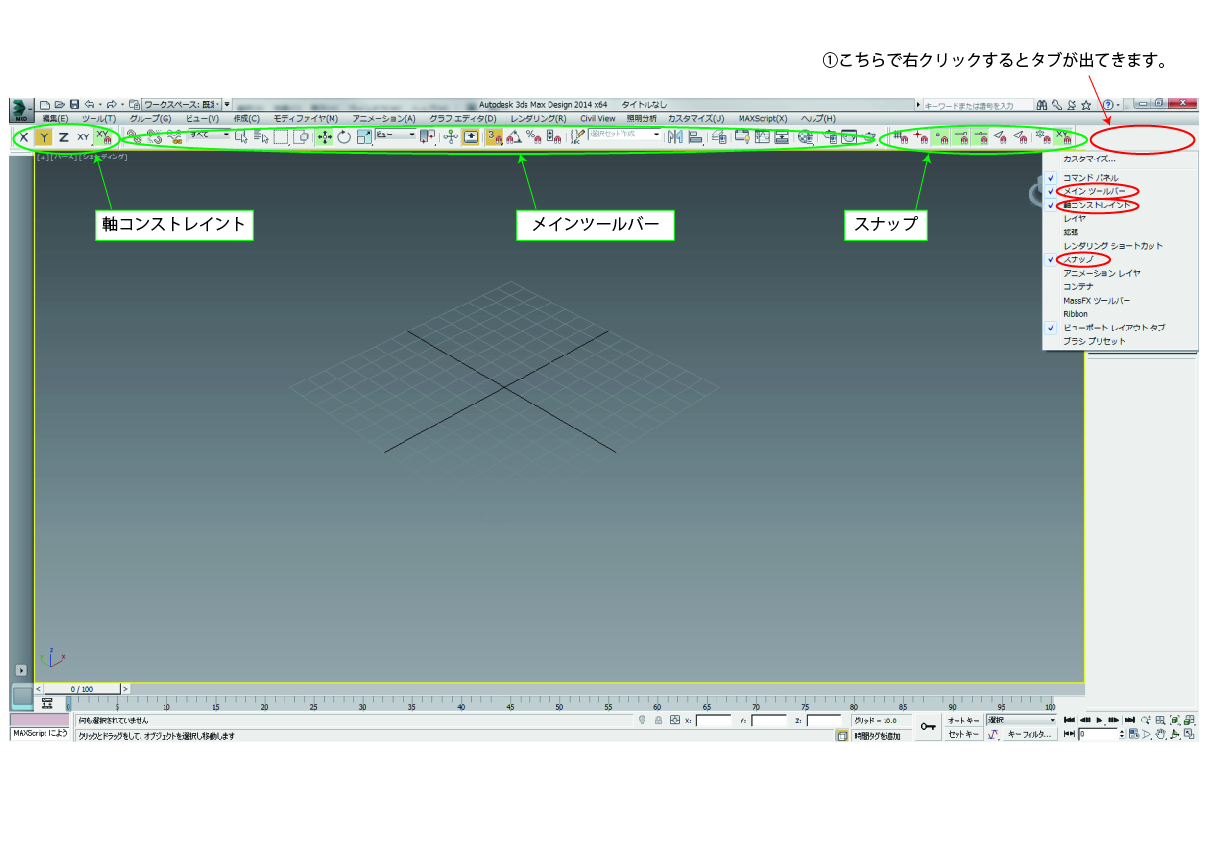Enable the X axis constraint button

pyautogui.click(x=23, y=137)
